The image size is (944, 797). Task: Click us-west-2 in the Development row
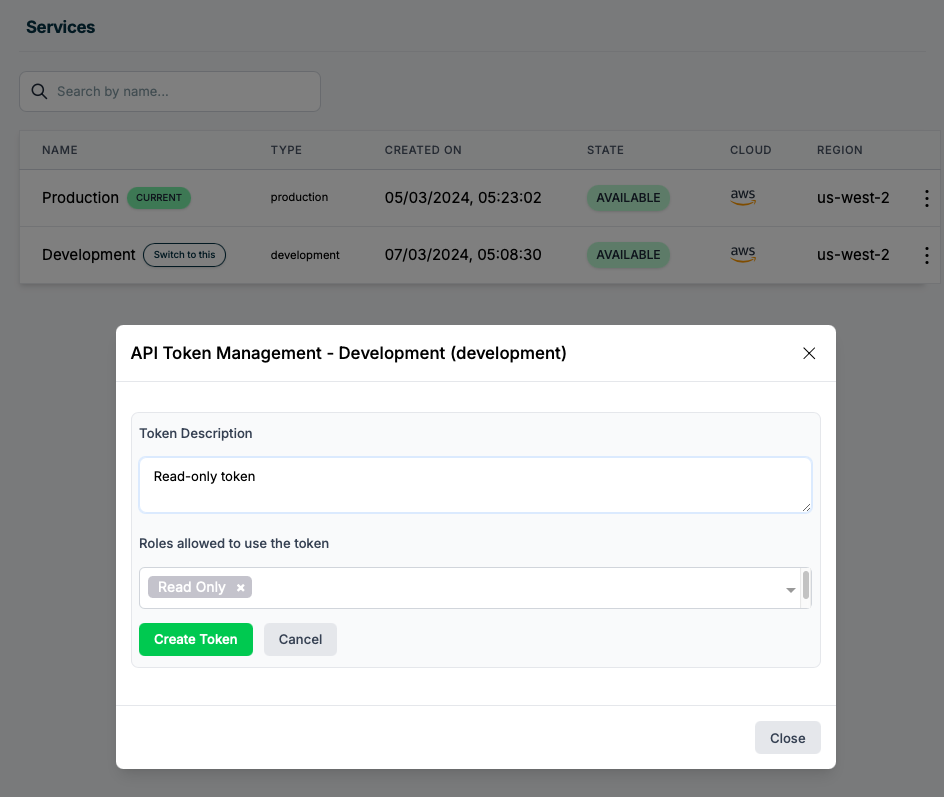click(x=852, y=255)
